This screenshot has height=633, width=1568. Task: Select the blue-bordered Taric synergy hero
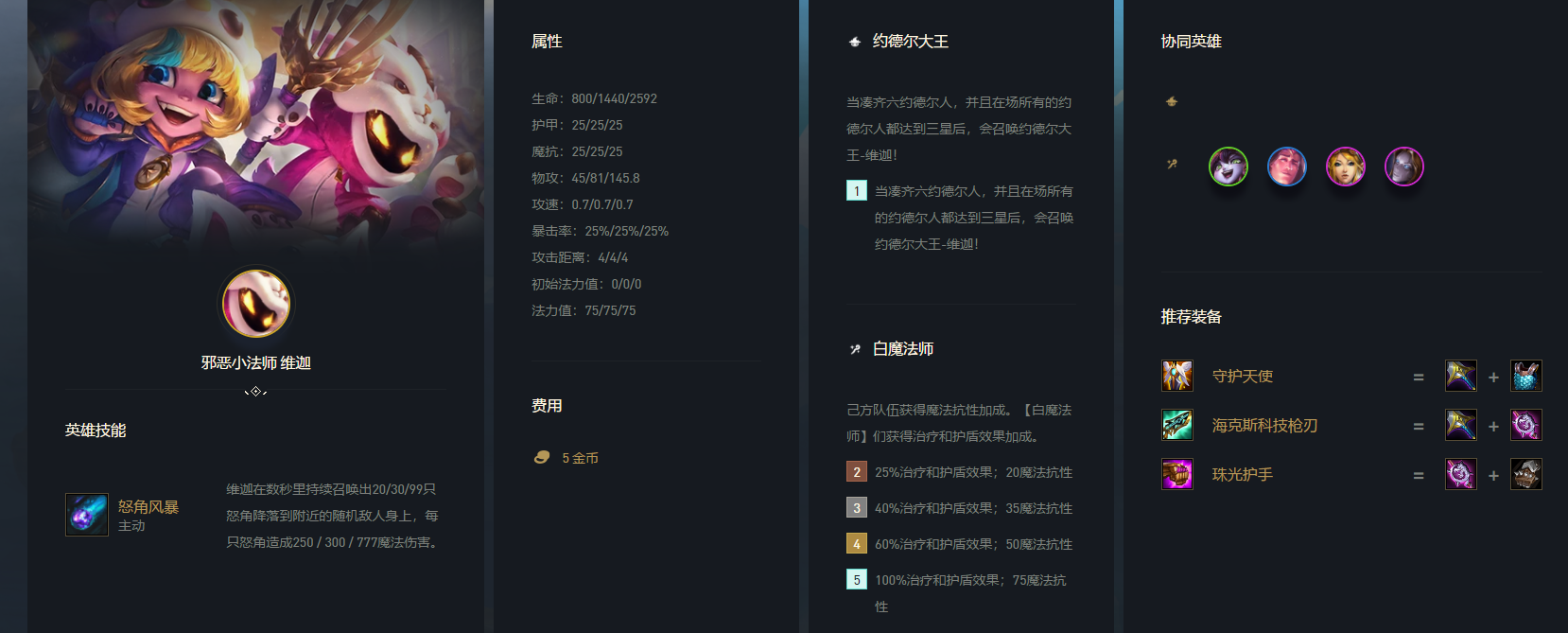1287,167
